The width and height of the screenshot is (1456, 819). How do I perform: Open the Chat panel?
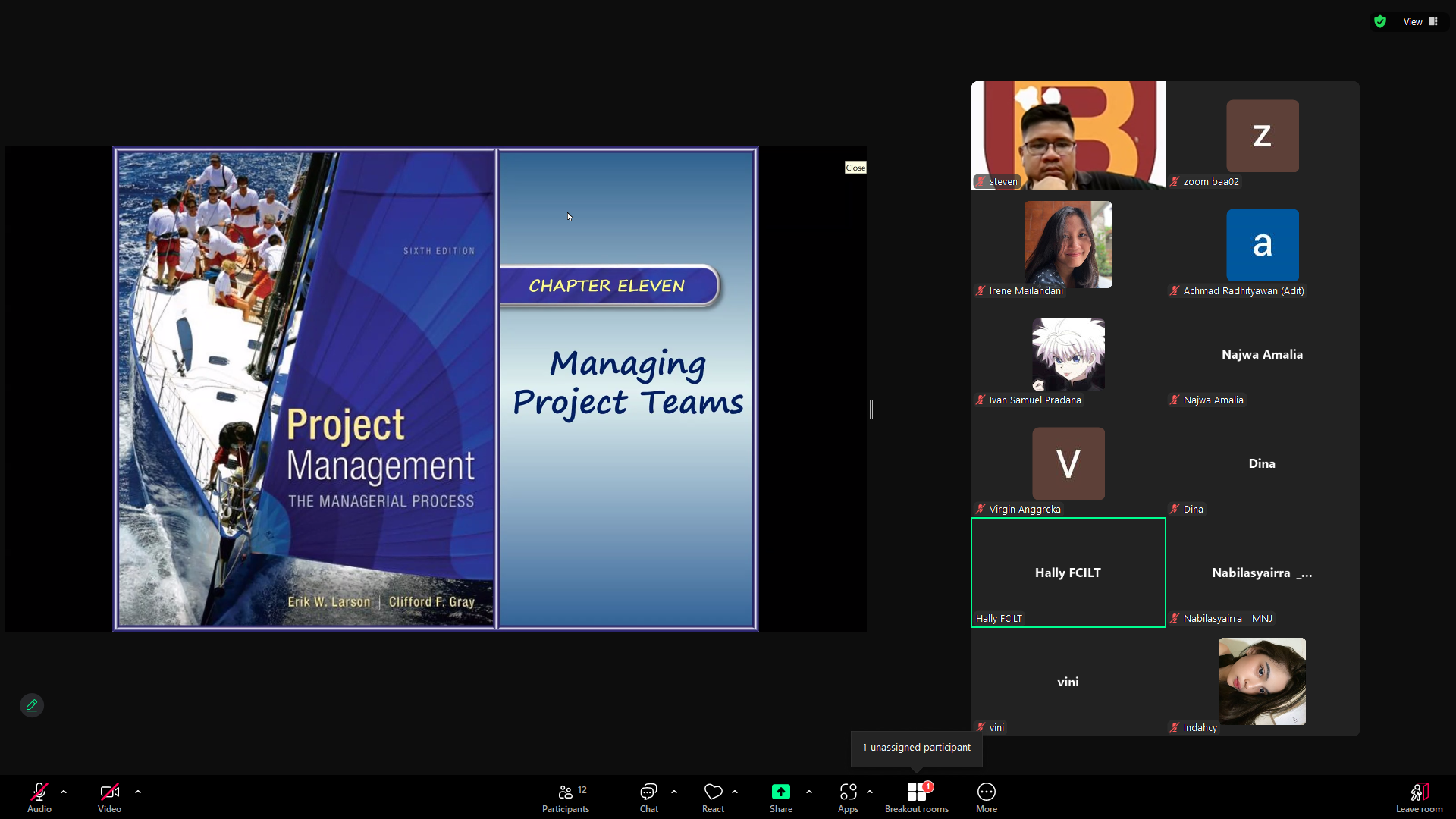pyautogui.click(x=649, y=799)
